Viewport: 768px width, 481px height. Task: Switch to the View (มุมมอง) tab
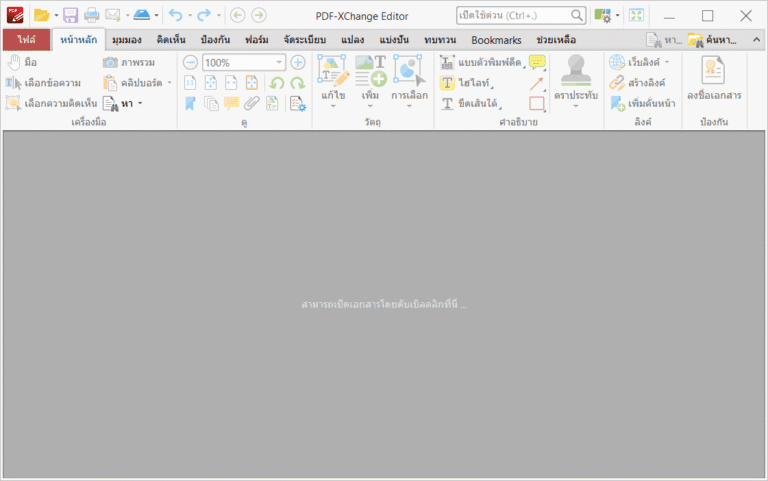tap(126, 40)
